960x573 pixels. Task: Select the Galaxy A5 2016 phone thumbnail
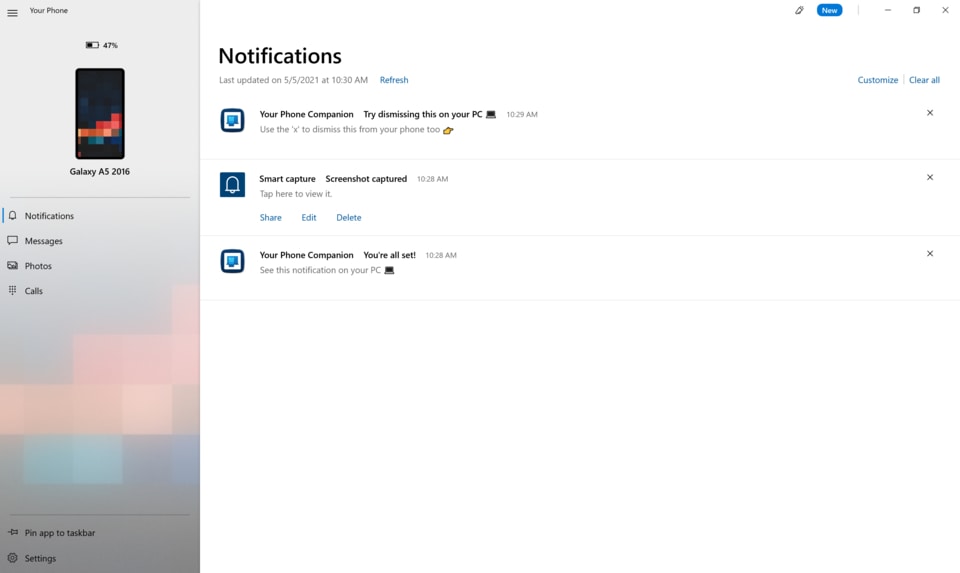pos(100,113)
